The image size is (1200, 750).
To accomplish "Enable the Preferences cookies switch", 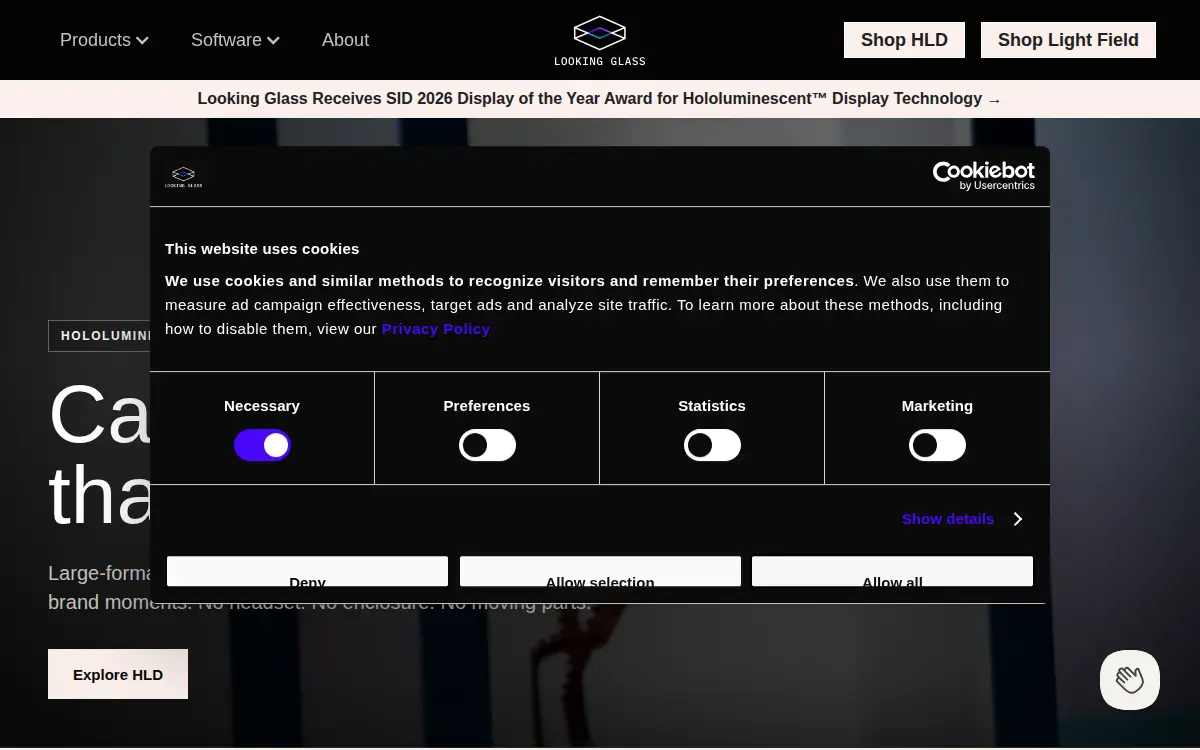I will (487, 445).
